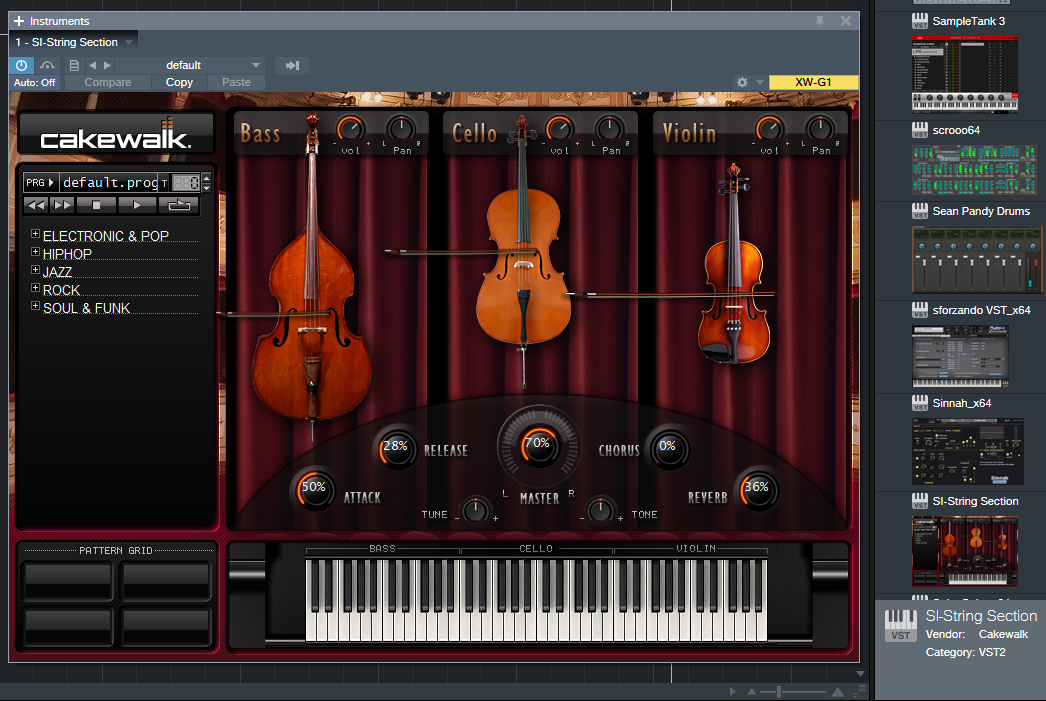This screenshot has width=1046, height=701.
Task: Toggle pattern loop button
Action: 179,205
